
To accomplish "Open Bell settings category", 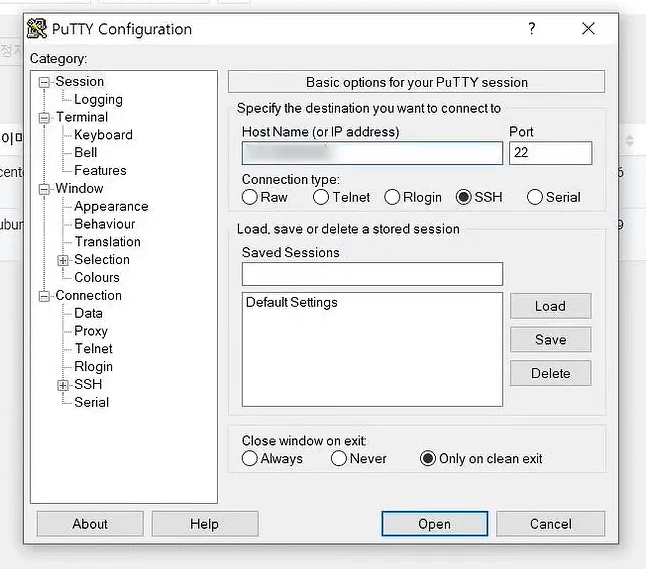I will click(86, 152).
